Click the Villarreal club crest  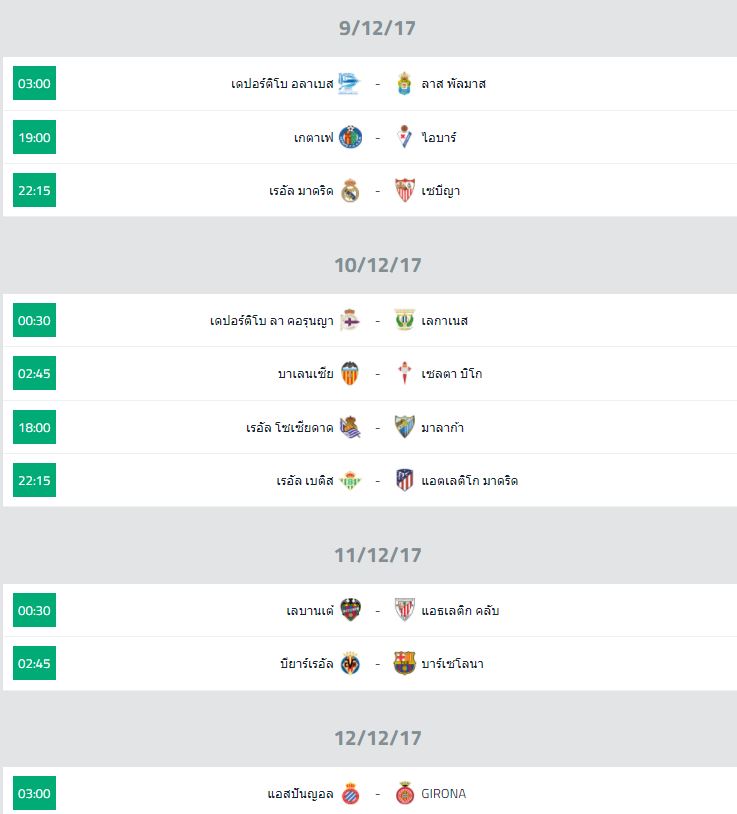coord(350,664)
